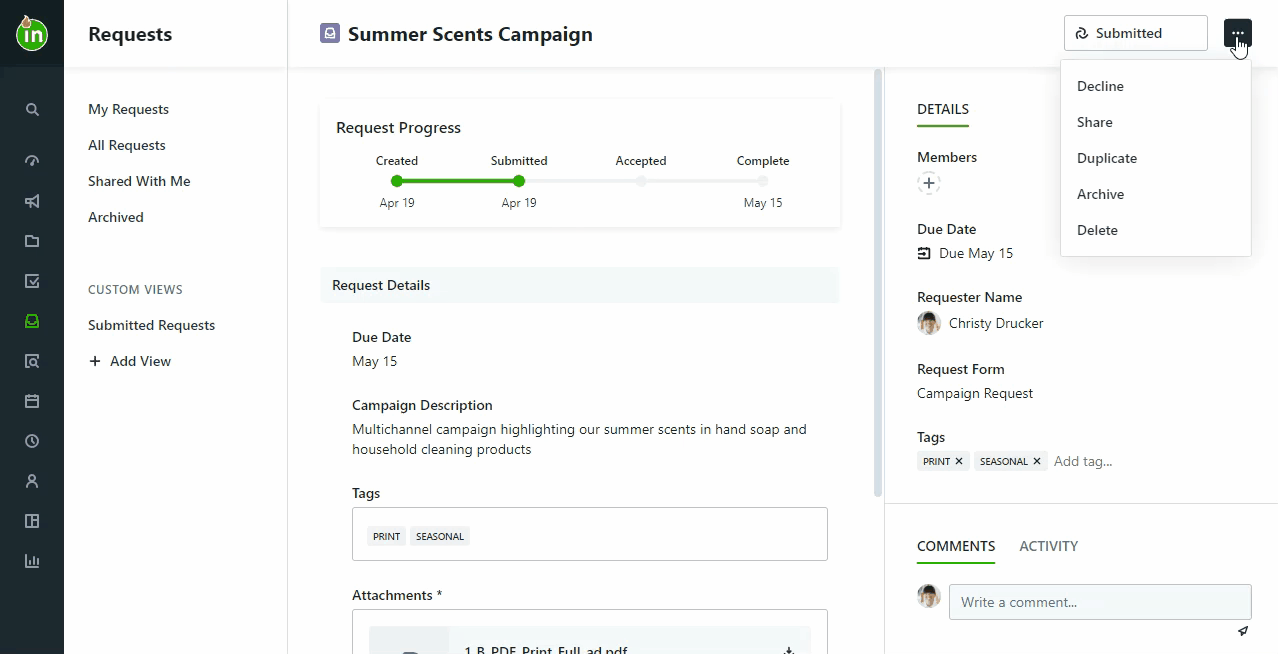Open search from the sidebar magnifier icon
This screenshot has height=654, width=1278.
[x=32, y=110]
